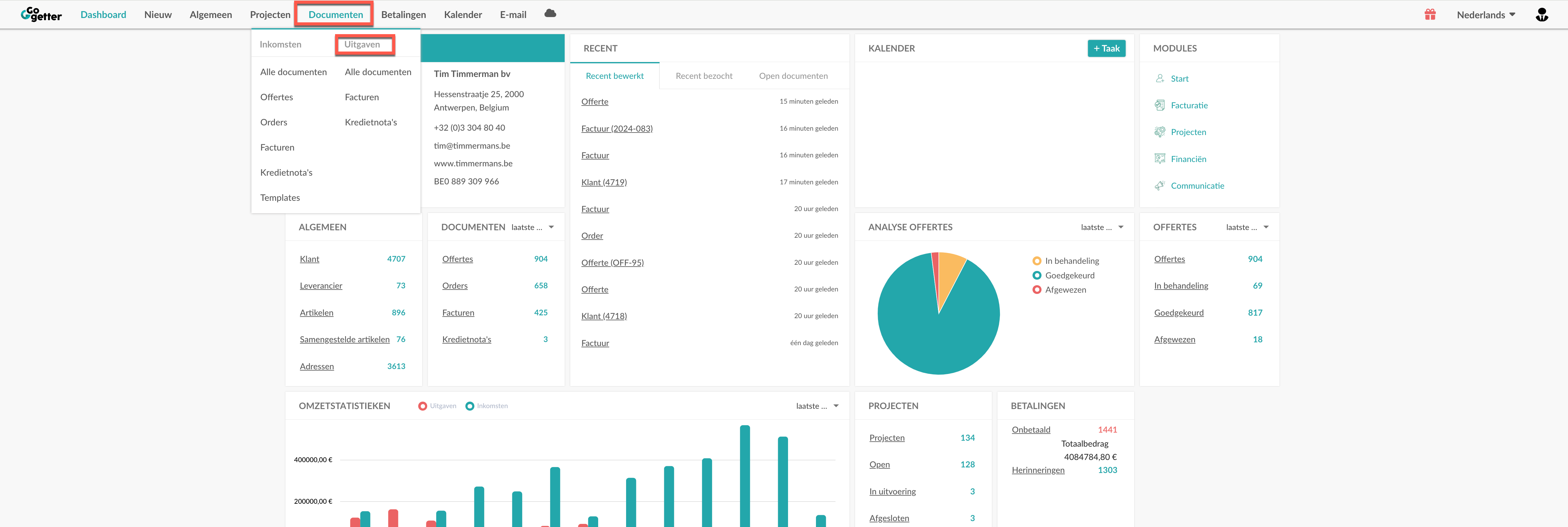This screenshot has height=527, width=1568.
Task: Click the 4707 Klant count
Action: tap(396, 259)
